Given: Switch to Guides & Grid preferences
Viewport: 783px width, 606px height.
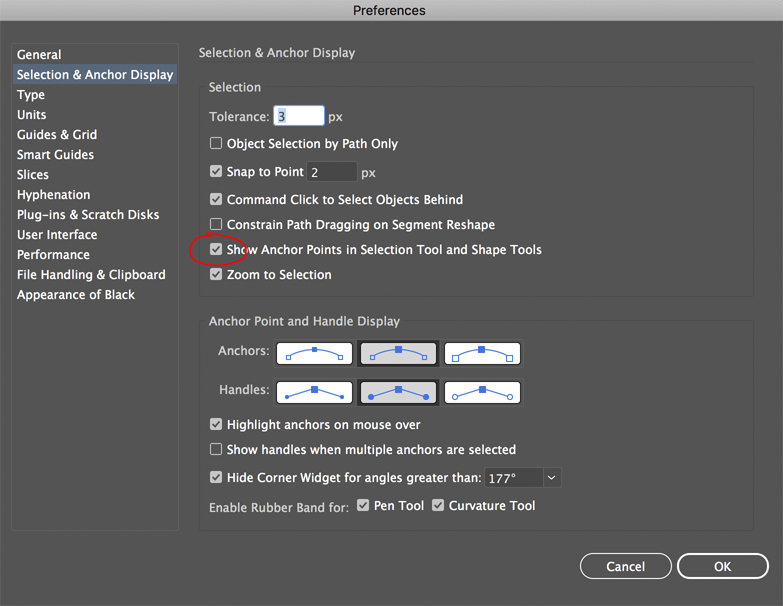Looking at the screenshot, I should point(57,135).
